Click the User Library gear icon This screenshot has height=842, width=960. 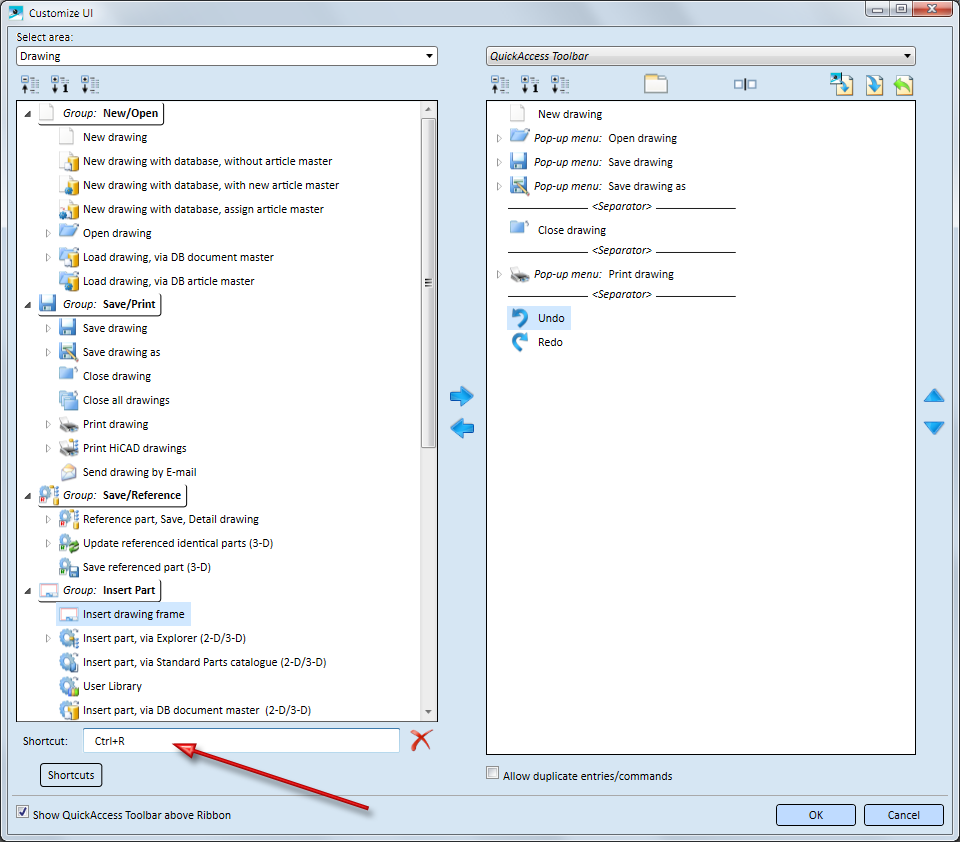[x=69, y=686]
